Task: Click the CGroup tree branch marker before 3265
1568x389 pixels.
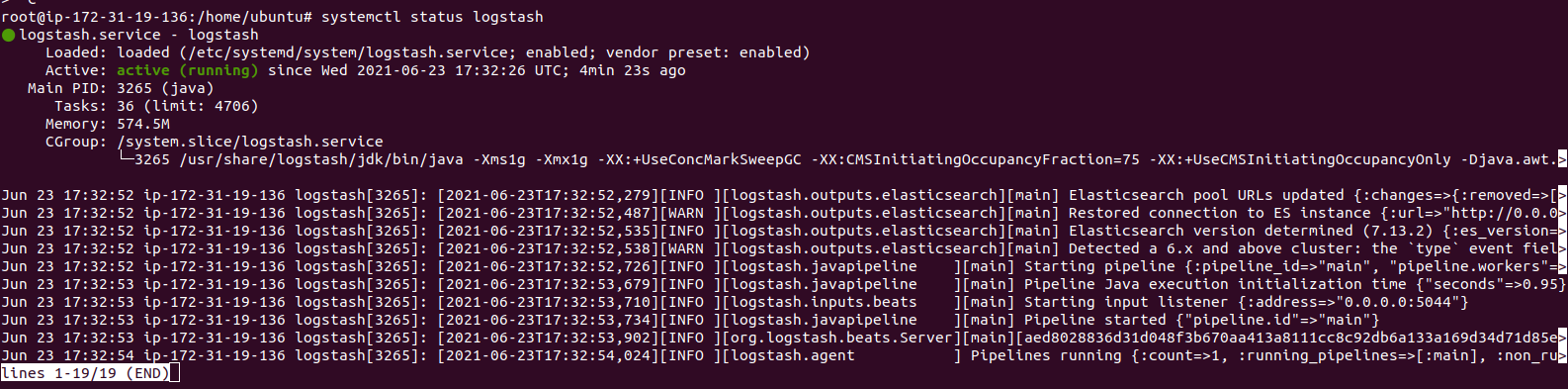Action: click(126, 159)
